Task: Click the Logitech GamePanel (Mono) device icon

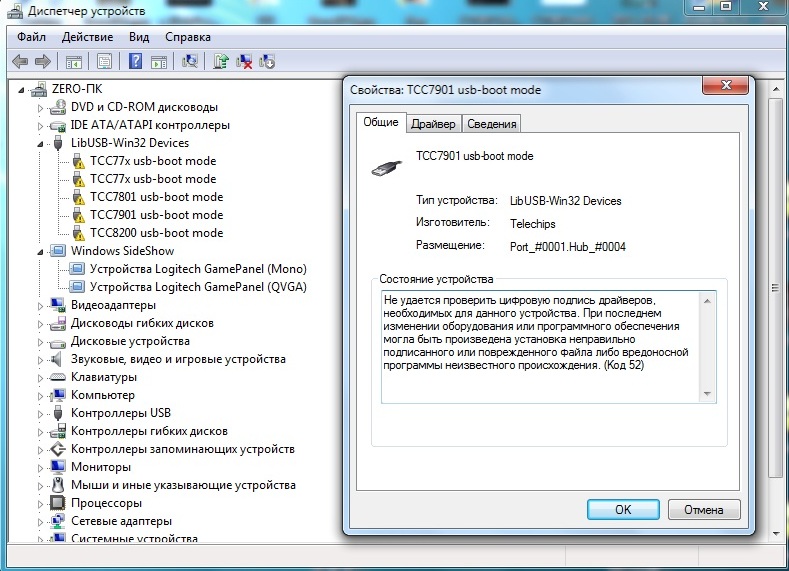Action: tap(76, 269)
